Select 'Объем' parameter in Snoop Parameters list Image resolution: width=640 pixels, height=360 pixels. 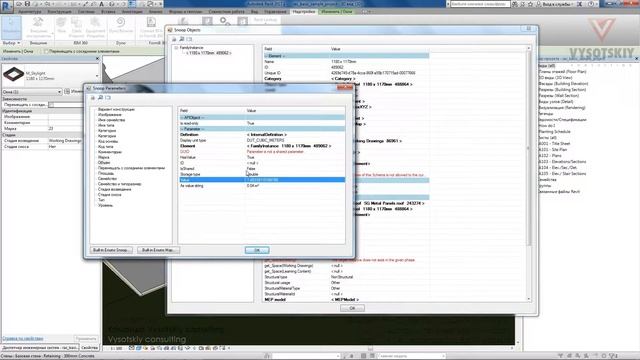pyautogui.click(x=104, y=162)
